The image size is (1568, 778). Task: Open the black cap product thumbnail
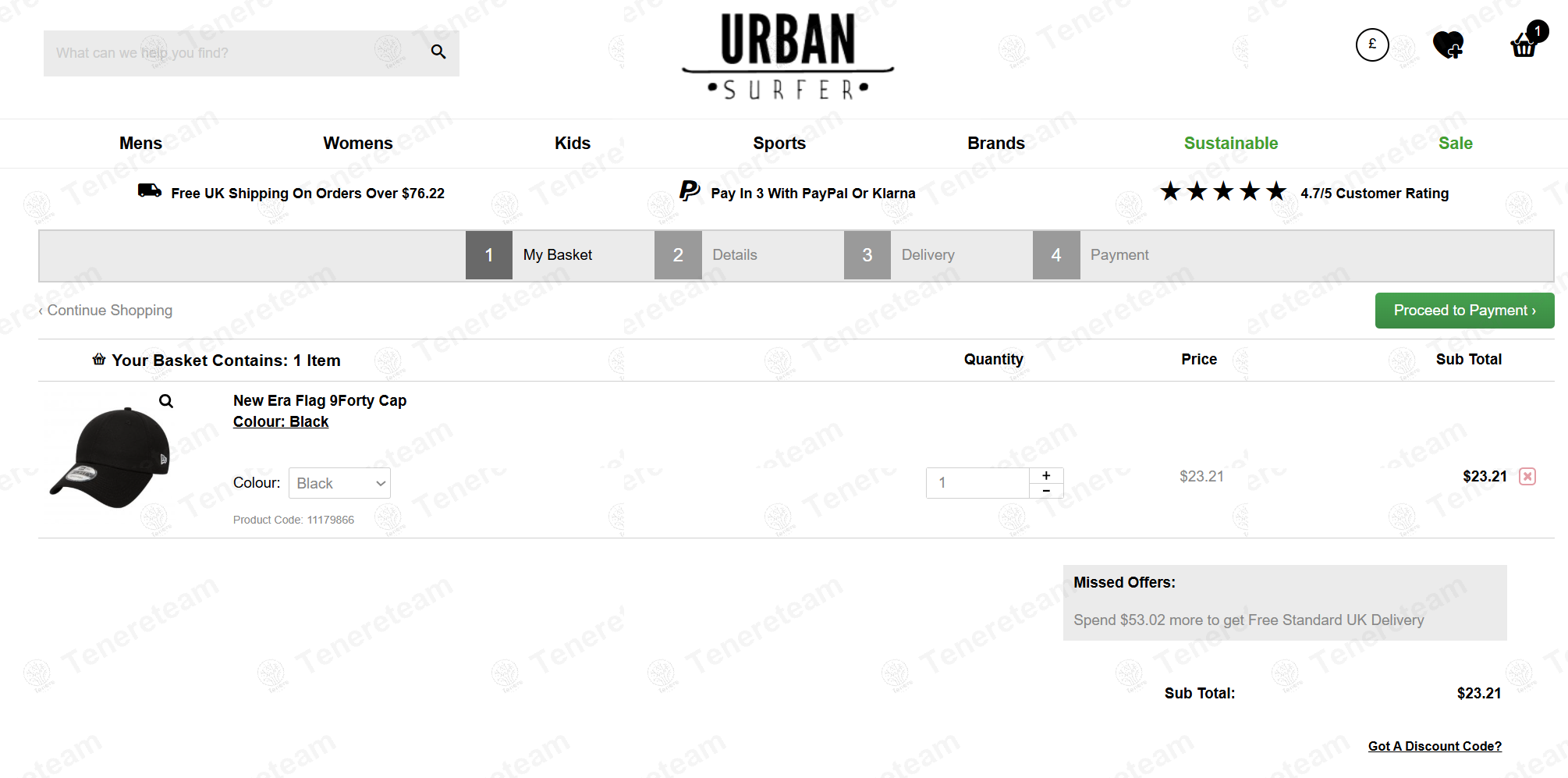(x=110, y=457)
